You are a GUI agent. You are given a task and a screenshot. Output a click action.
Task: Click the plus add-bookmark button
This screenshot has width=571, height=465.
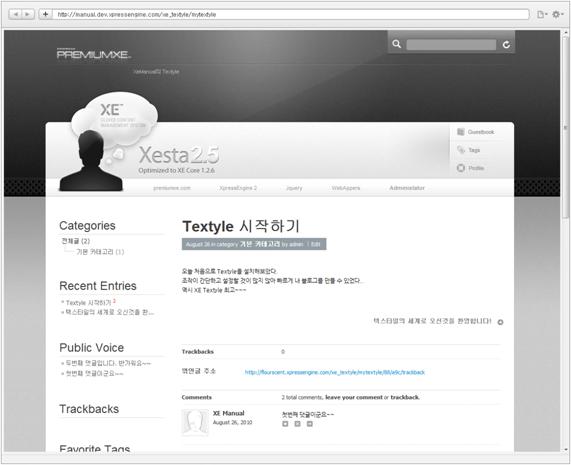click(x=45, y=14)
